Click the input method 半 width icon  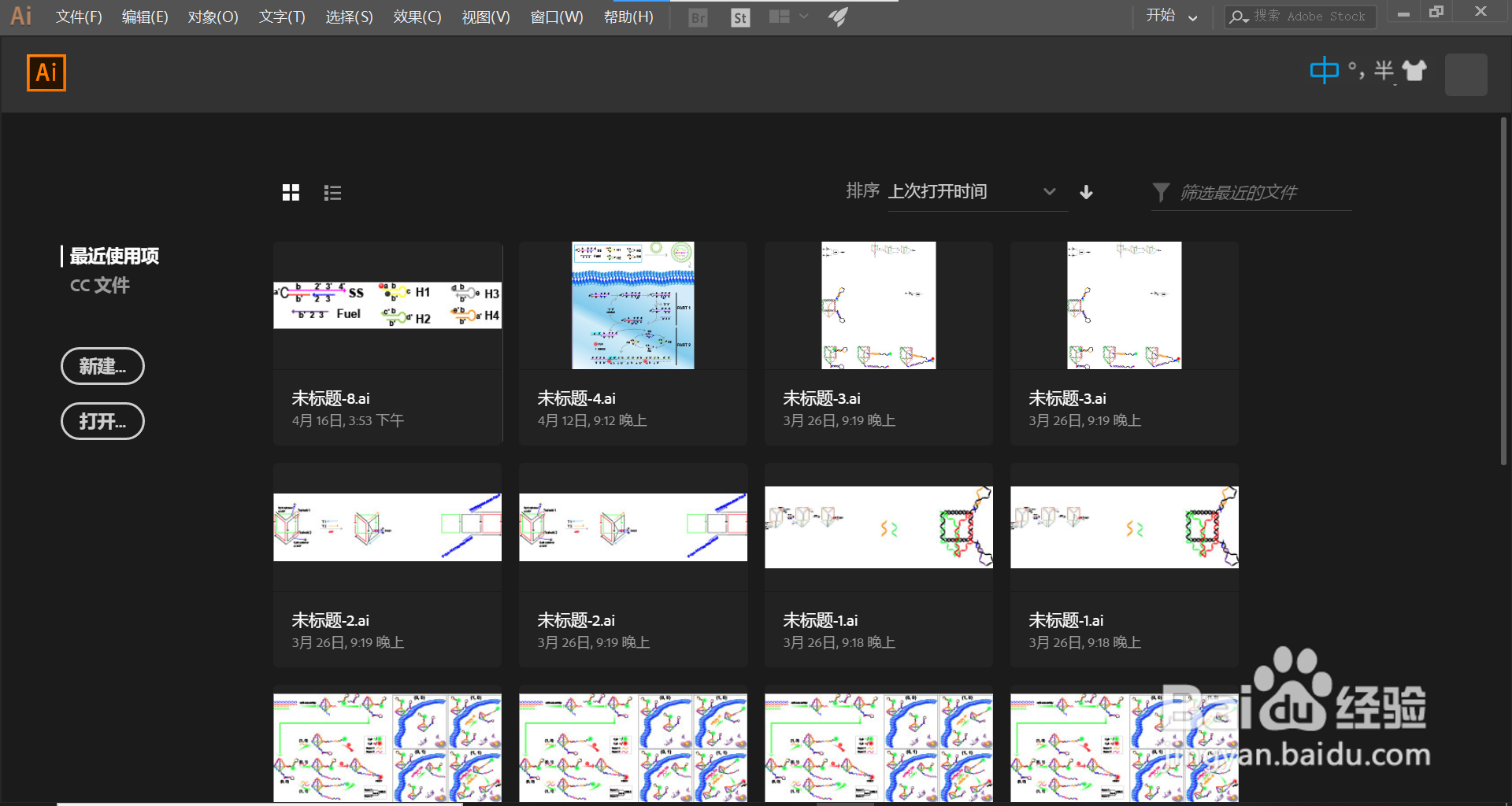pyautogui.click(x=1384, y=71)
